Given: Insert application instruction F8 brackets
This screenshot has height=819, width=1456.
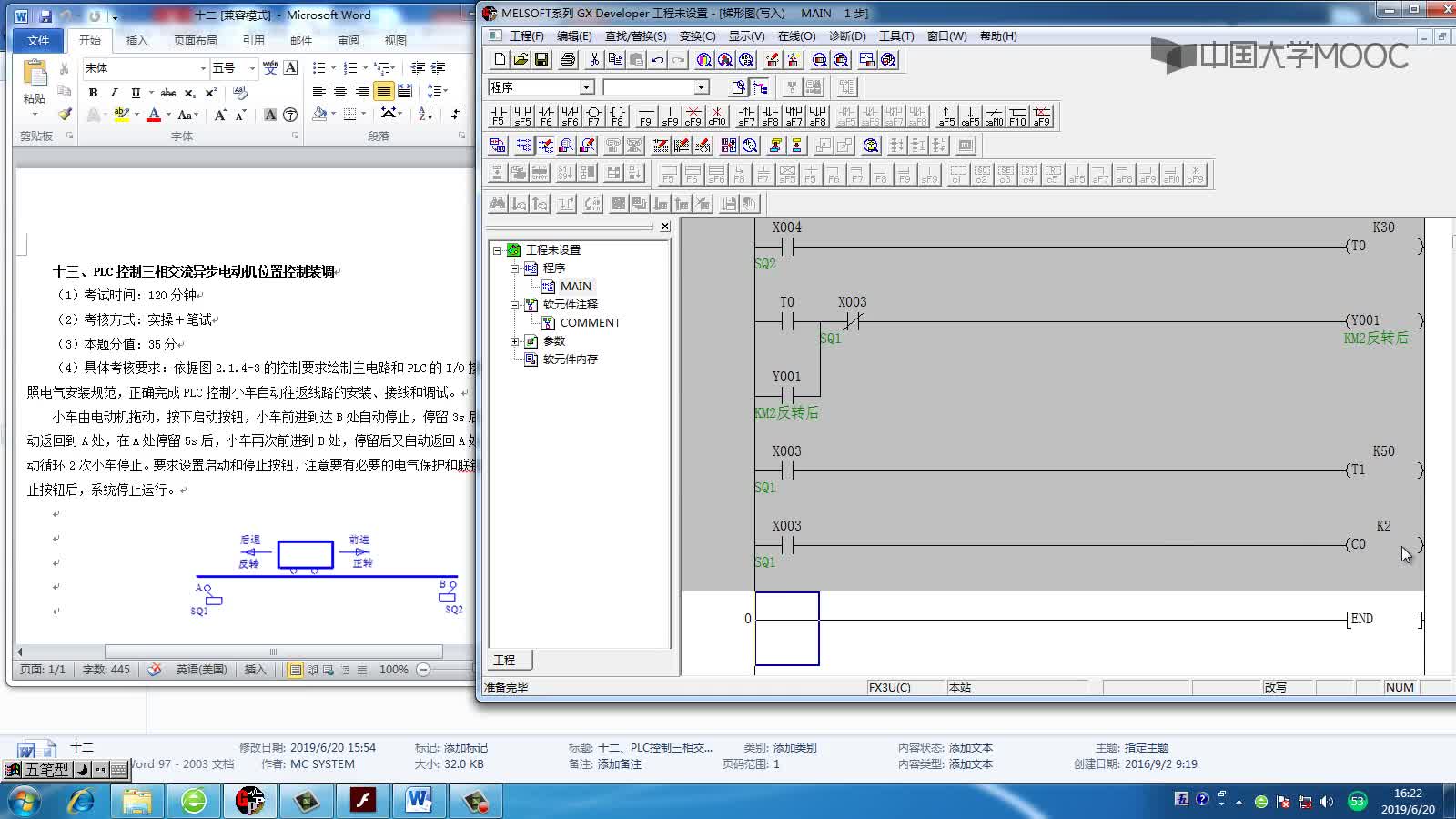Looking at the screenshot, I should pyautogui.click(x=617, y=116).
